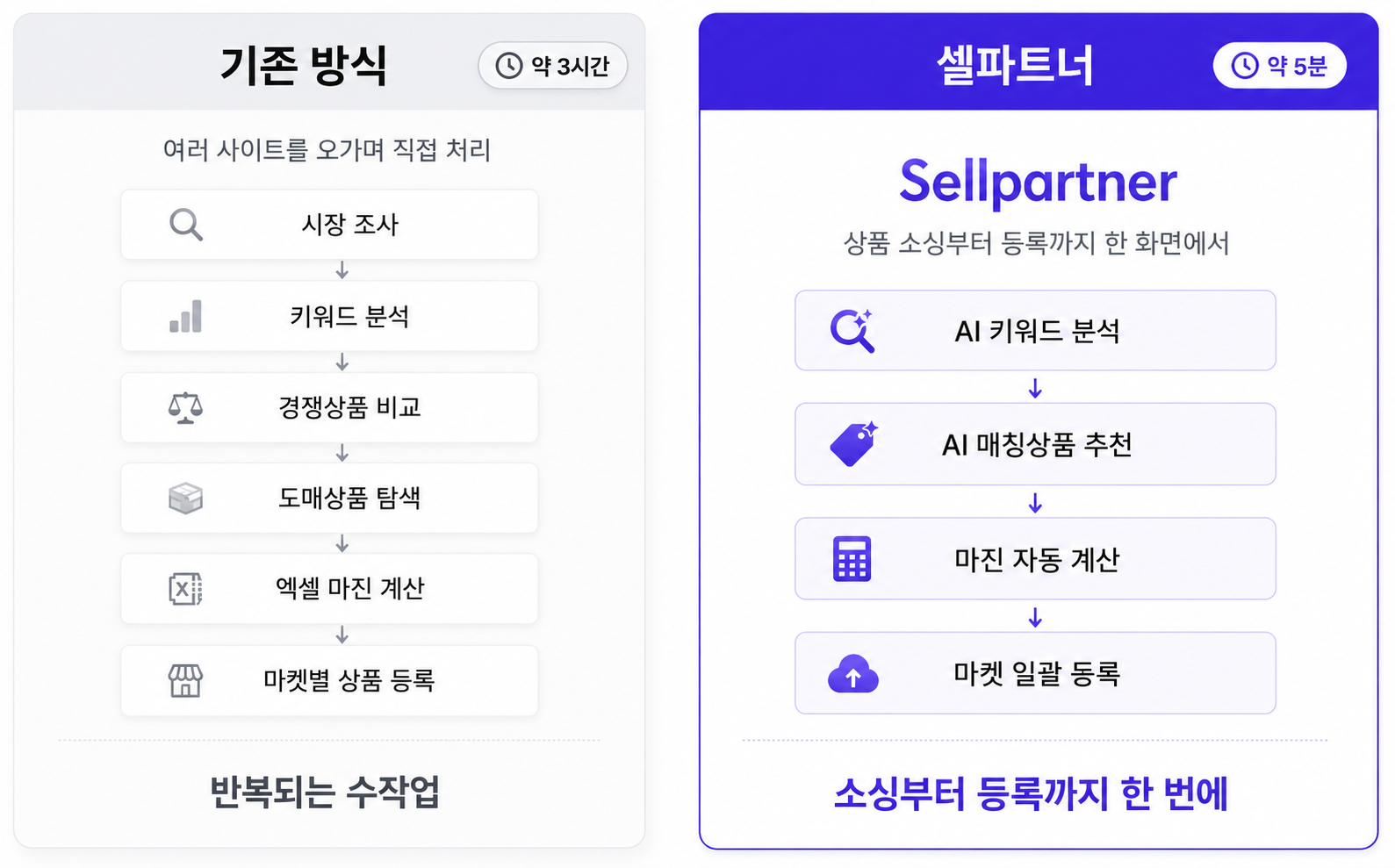The width and height of the screenshot is (1395, 868).
Task: Click the price tag icon for AI 매칭상품 추천
Action: [x=853, y=444]
